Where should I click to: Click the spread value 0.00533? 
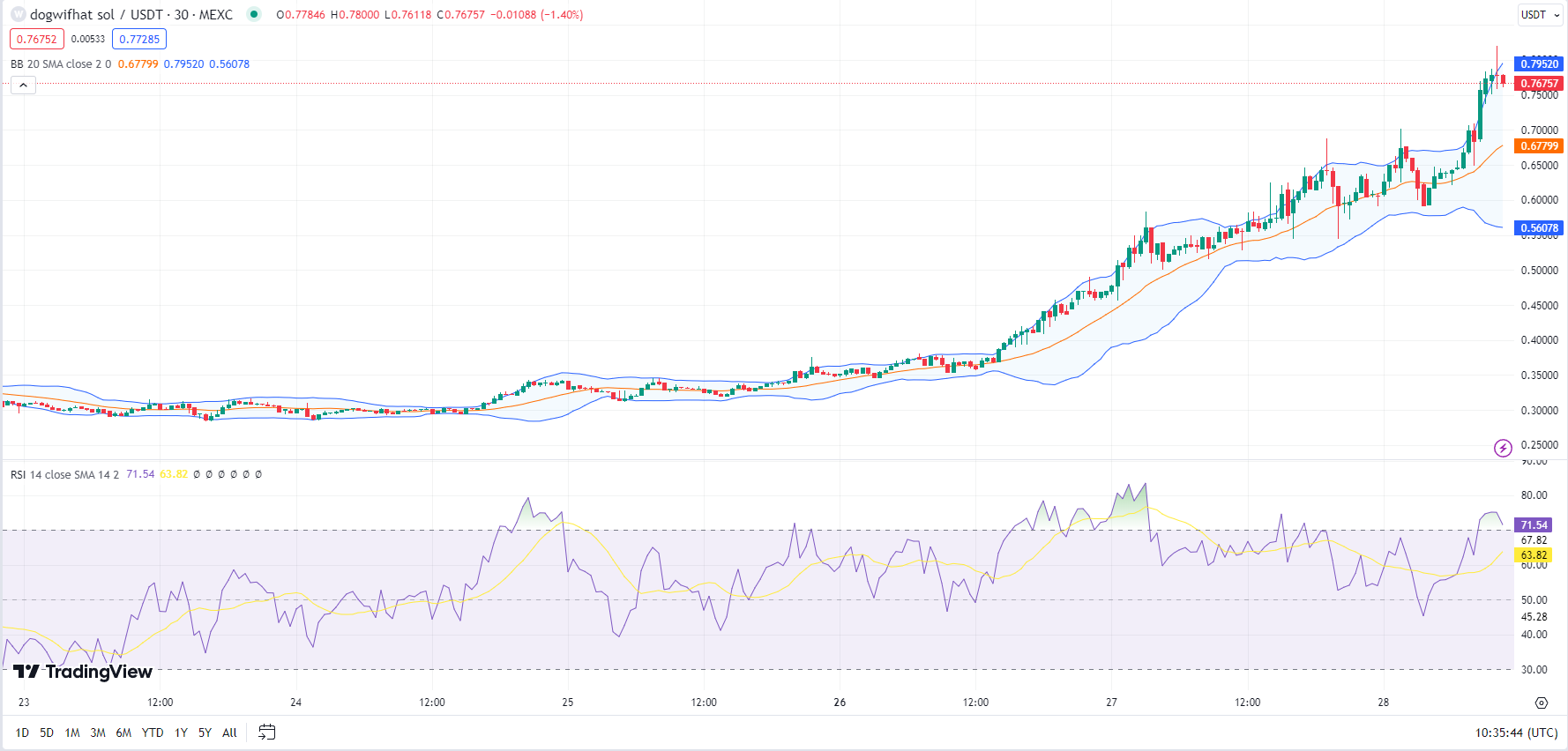point(88,39)
